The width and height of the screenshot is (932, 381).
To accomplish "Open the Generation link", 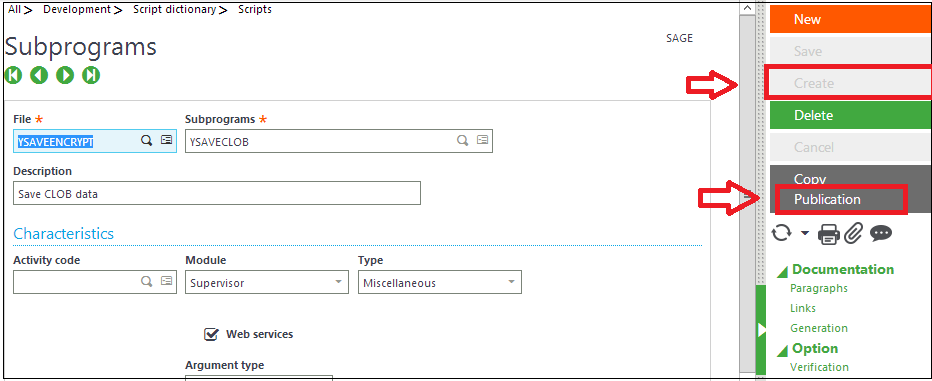I will [818, 328].
